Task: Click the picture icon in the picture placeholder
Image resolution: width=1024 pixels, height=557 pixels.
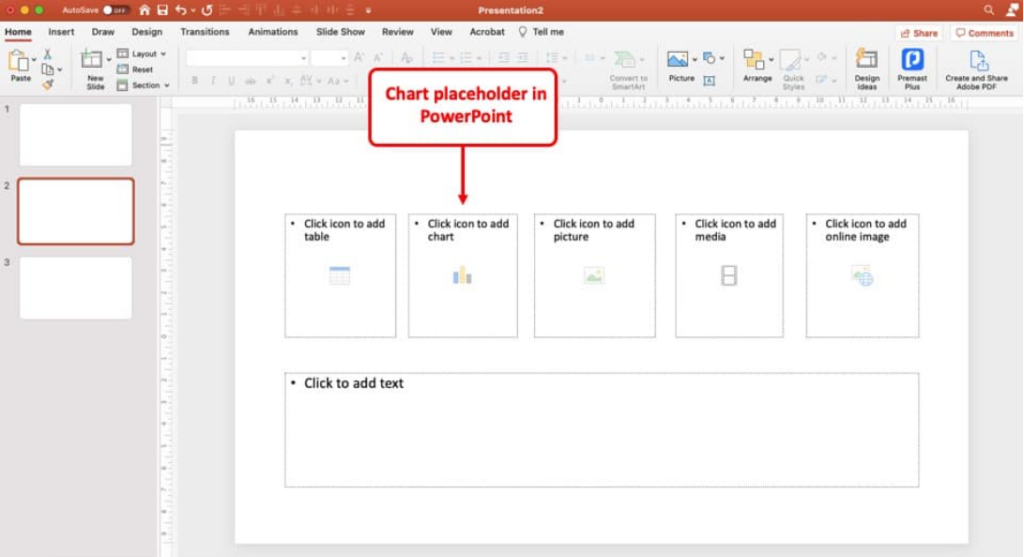Action: 594,275
